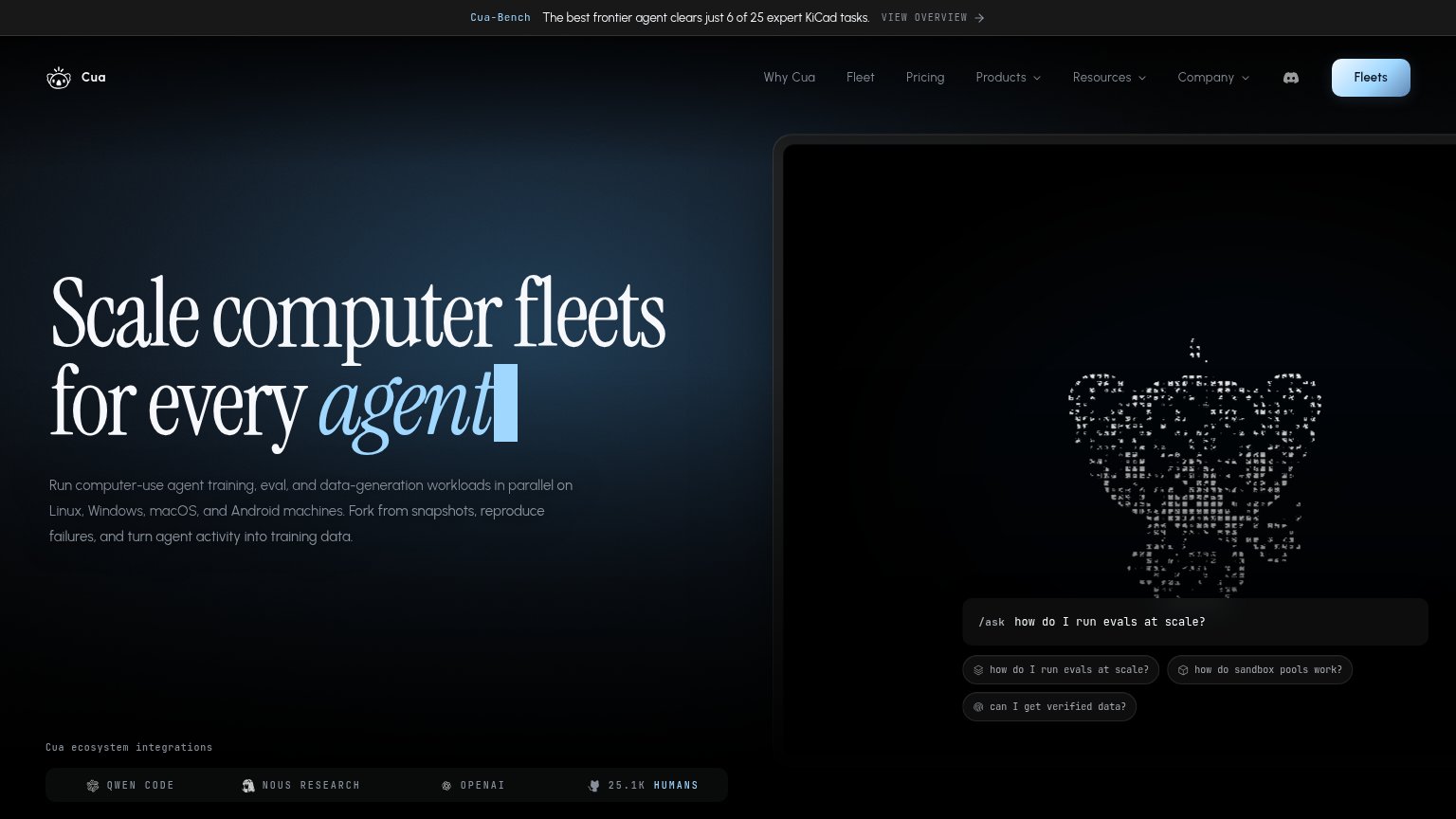Click the icon in 'how do I run evals at scale?' chip
Viewport: 1456px width, 819px height.
click(x=979, y=670)
